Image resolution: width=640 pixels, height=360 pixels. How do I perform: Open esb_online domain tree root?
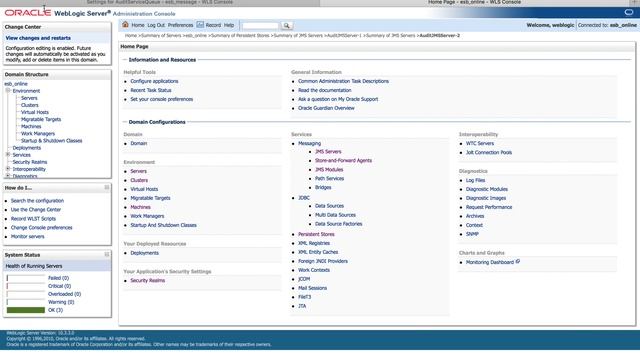pyautogui.click(x=16, y=84)
